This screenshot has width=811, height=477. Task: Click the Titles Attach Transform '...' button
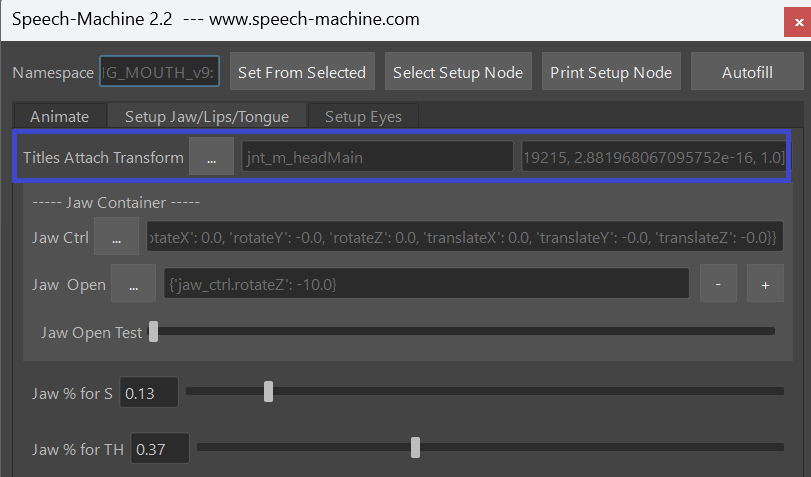click(211, 157)
